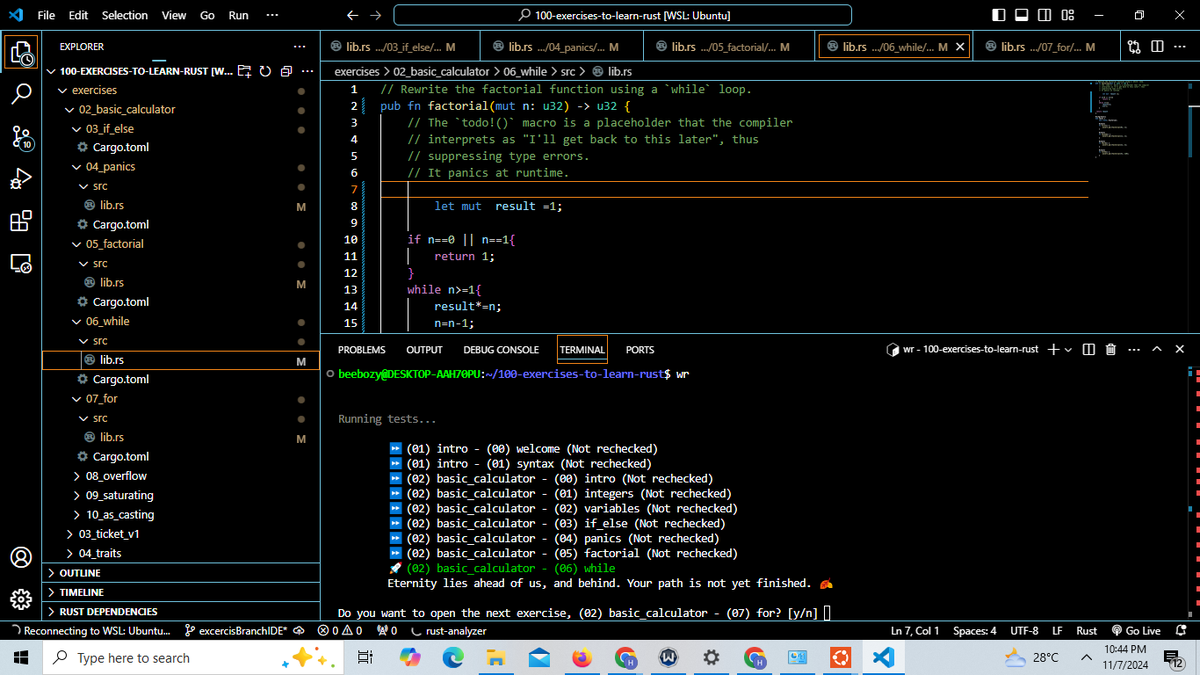
Task: Split the terminal panel
Action: [1089, 349]
